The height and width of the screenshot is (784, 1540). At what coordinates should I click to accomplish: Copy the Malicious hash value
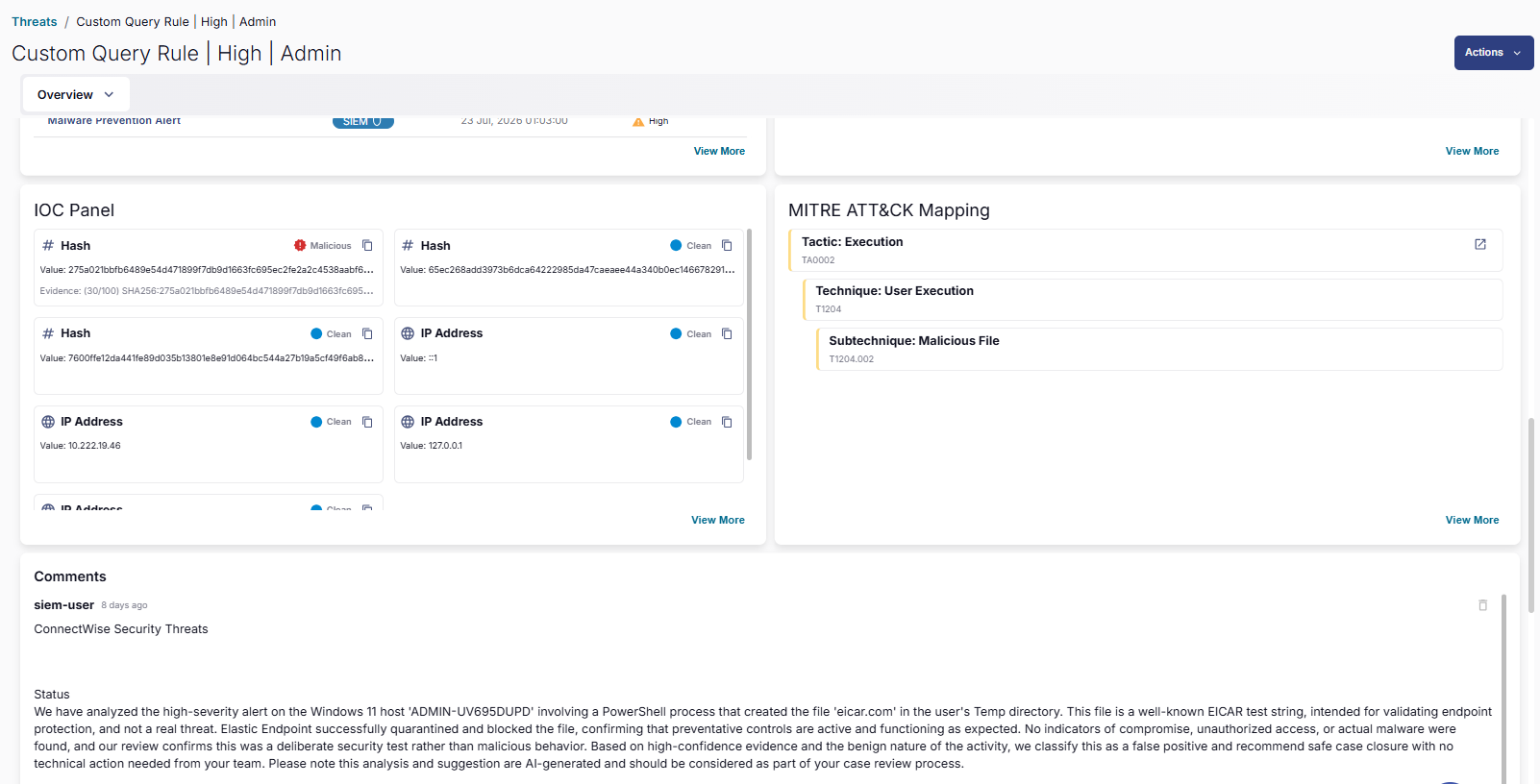(367, 246)
